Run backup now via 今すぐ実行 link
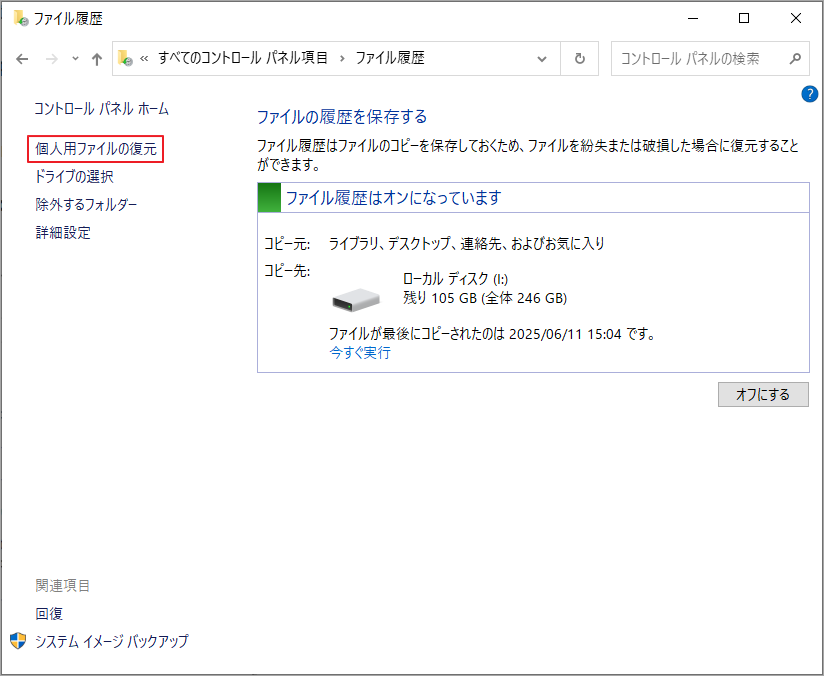Screen dimensions: 824x676 pyautogui.click(x=360, y=352)
